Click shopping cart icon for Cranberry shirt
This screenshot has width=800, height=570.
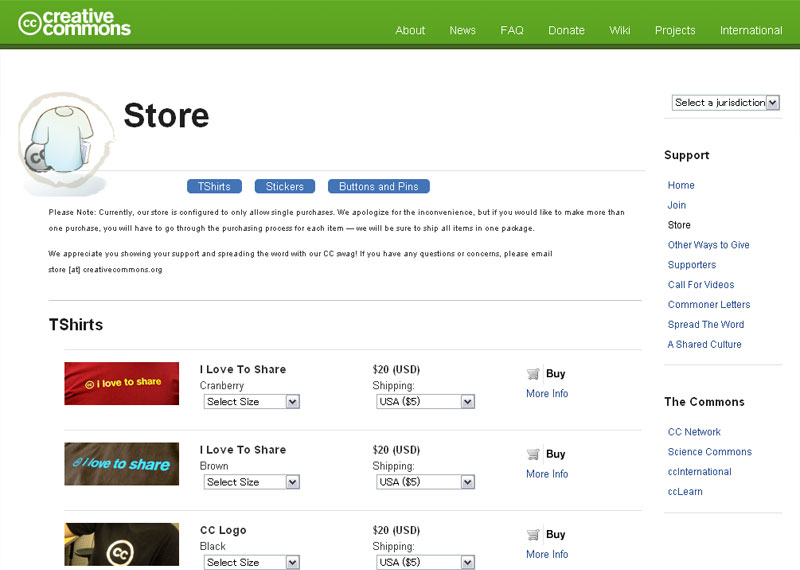[x=533, y=374]
